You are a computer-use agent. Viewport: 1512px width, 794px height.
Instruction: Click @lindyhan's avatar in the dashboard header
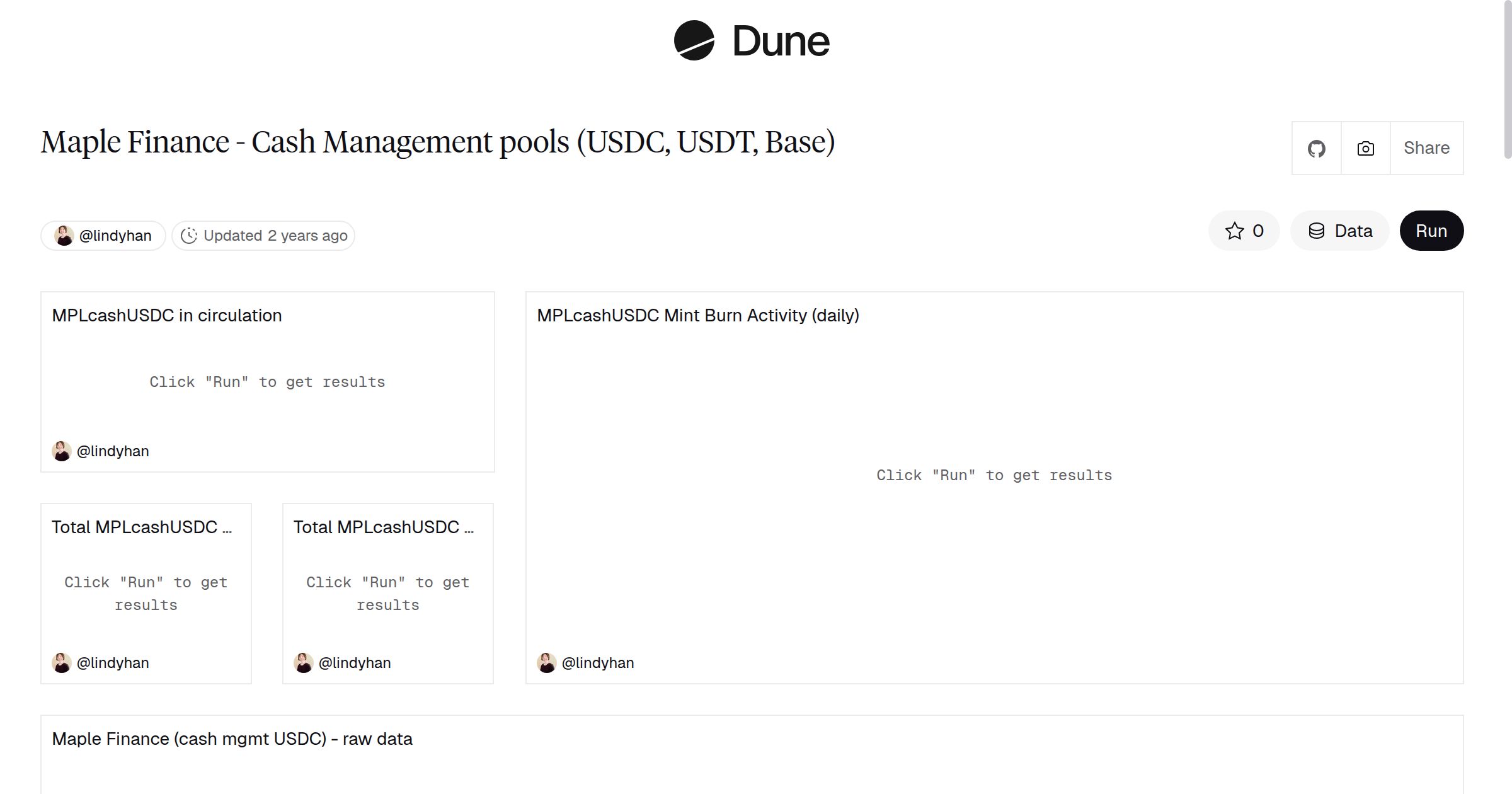pyautogui.click(x=64, y=235)
